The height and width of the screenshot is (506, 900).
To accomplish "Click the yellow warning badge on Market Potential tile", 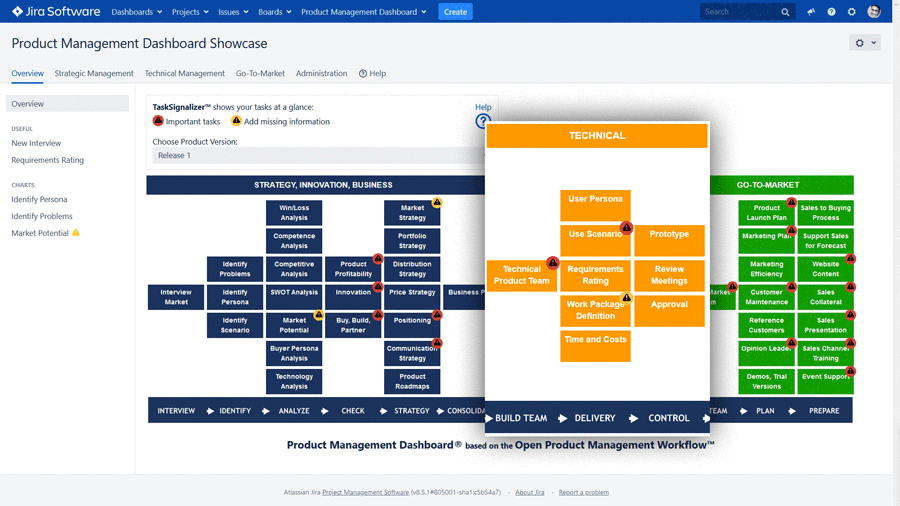I will point(319,314).
